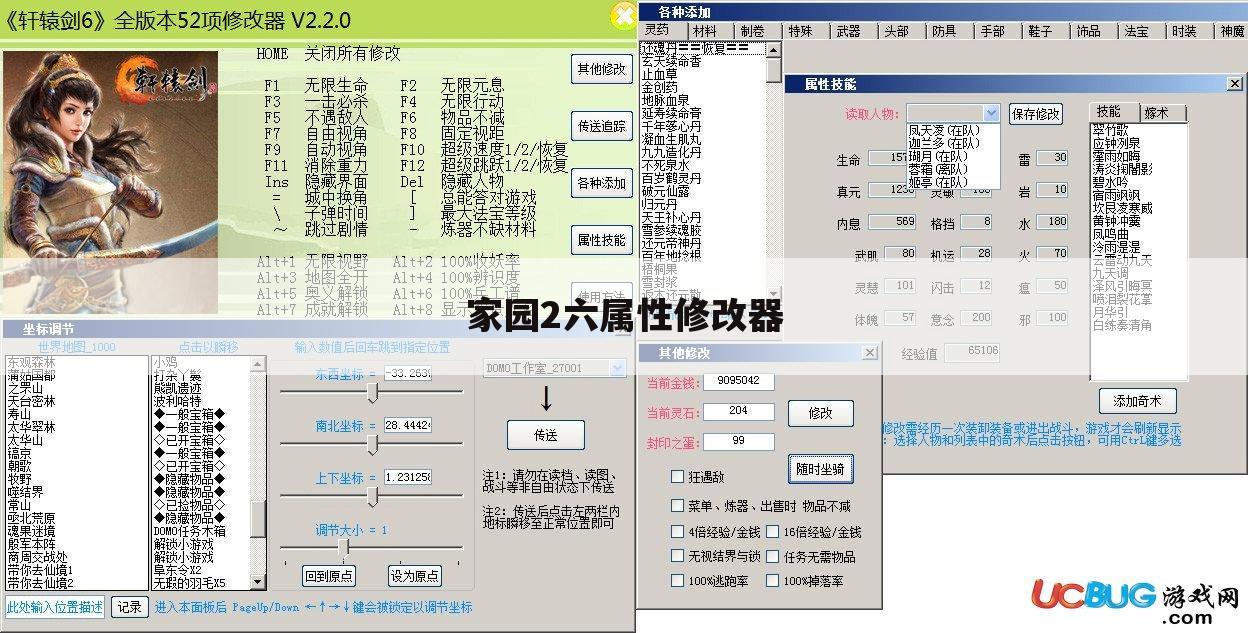Screen dimensions: 1248x633
Task: Click the red close icon on the main trainer window
Action: (x=626, y=17)
